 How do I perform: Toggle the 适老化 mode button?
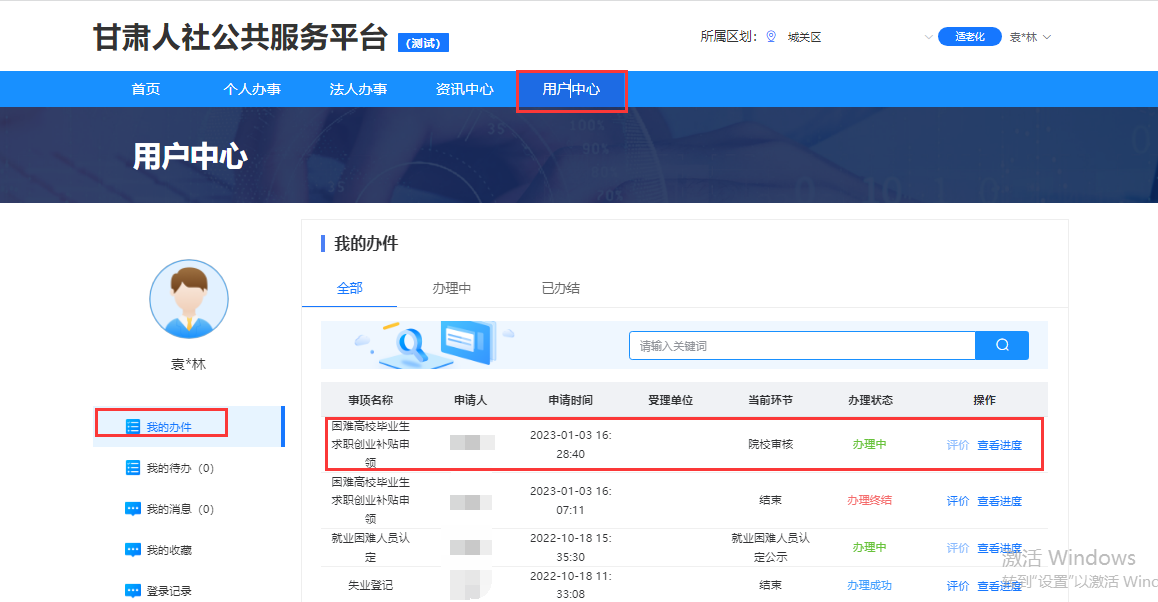(969, 37)
